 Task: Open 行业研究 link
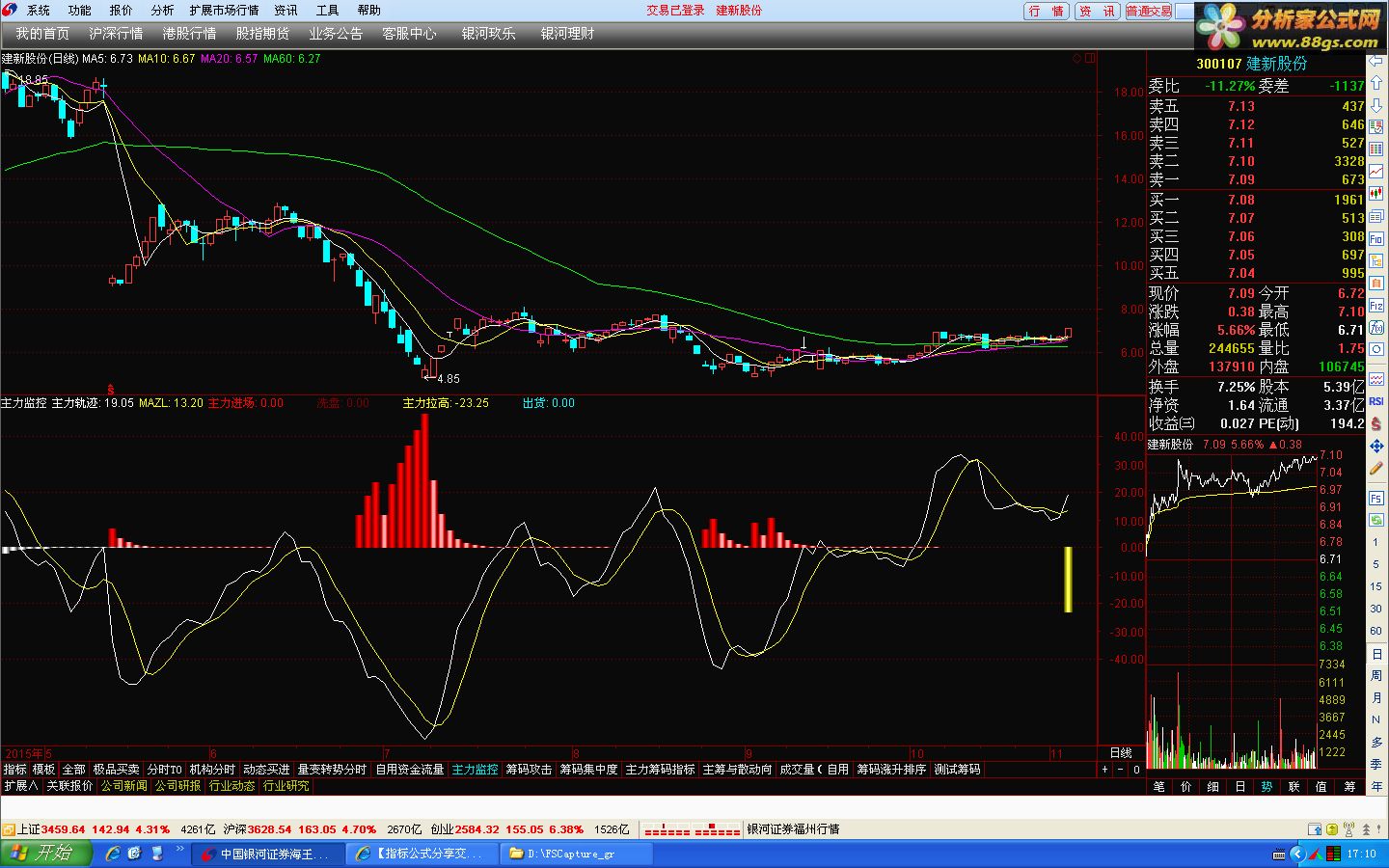(286, 786)
